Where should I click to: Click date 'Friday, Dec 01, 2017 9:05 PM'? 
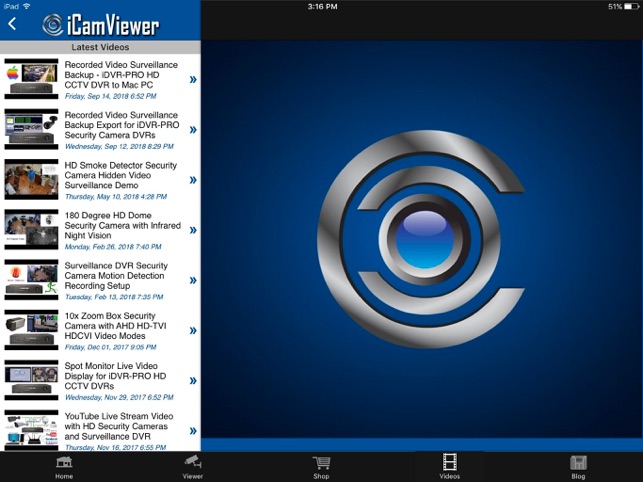click(x=110, y=347)
